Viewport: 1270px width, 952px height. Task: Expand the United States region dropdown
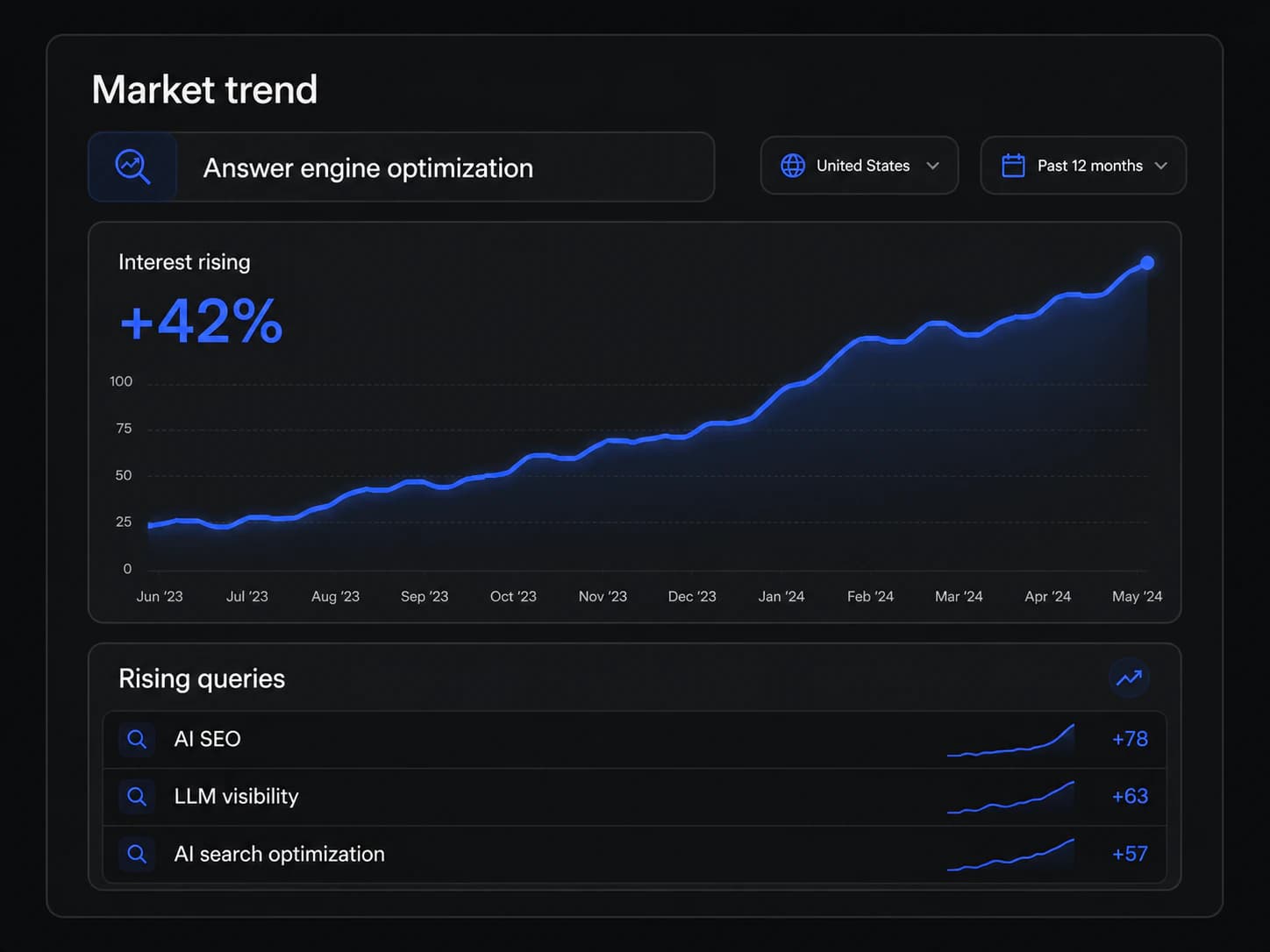859,166
